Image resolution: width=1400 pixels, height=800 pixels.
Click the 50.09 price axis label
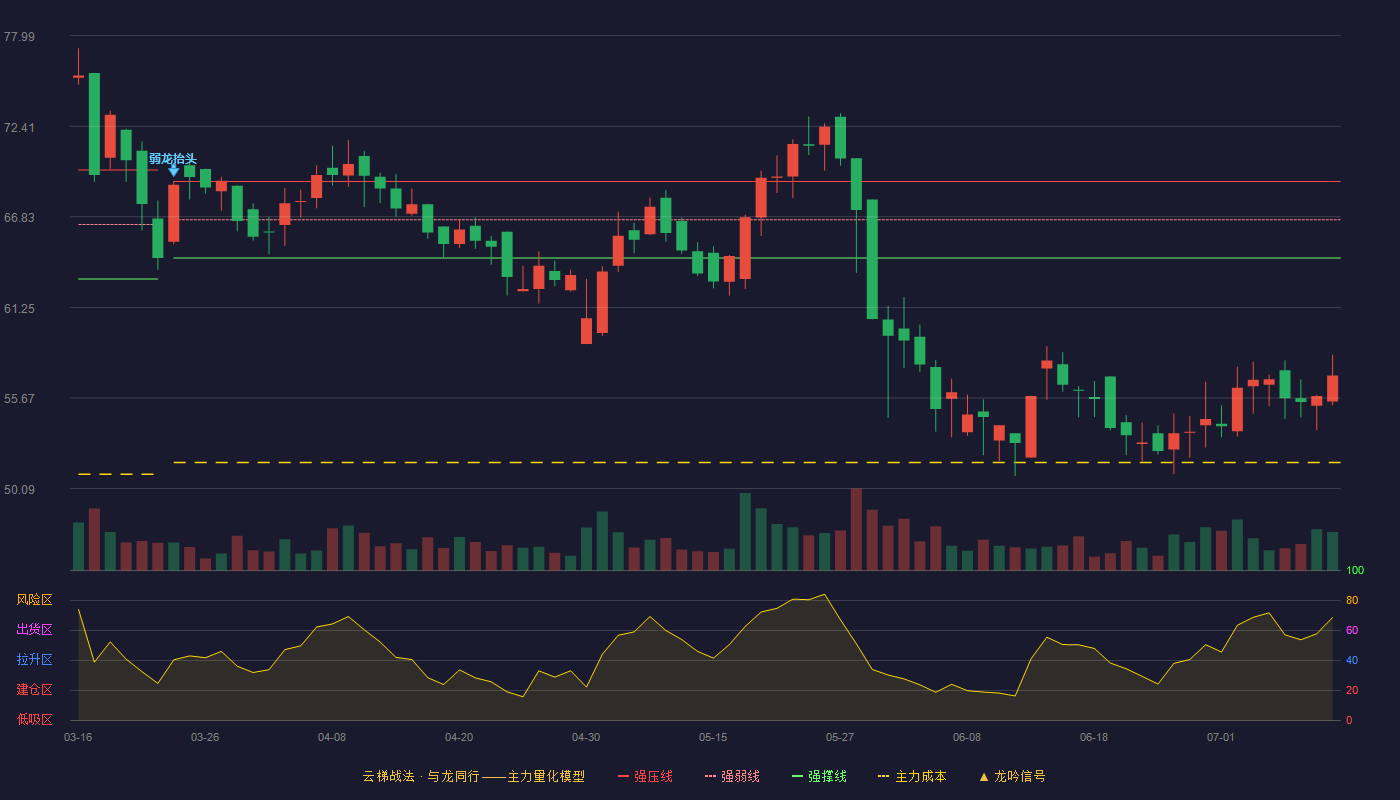tap(19, 489)
